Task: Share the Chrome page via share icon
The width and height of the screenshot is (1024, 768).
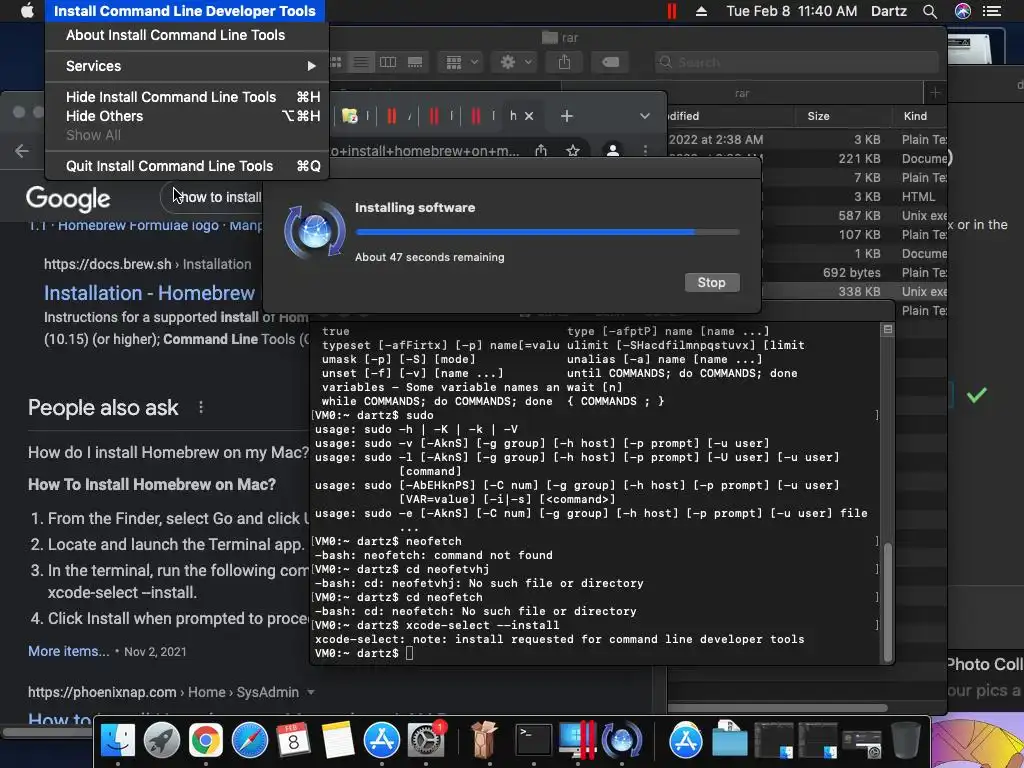Action: point(541,151)
